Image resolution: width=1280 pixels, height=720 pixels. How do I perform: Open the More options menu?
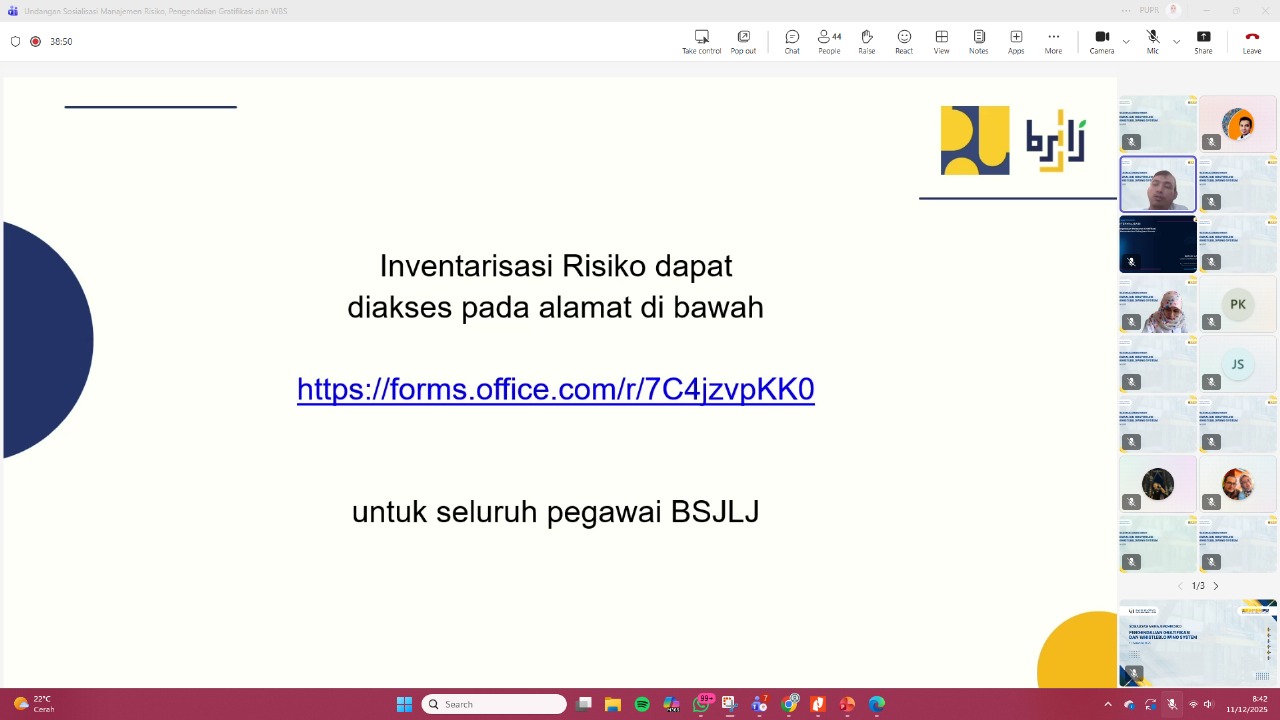tap(1053, 41)
